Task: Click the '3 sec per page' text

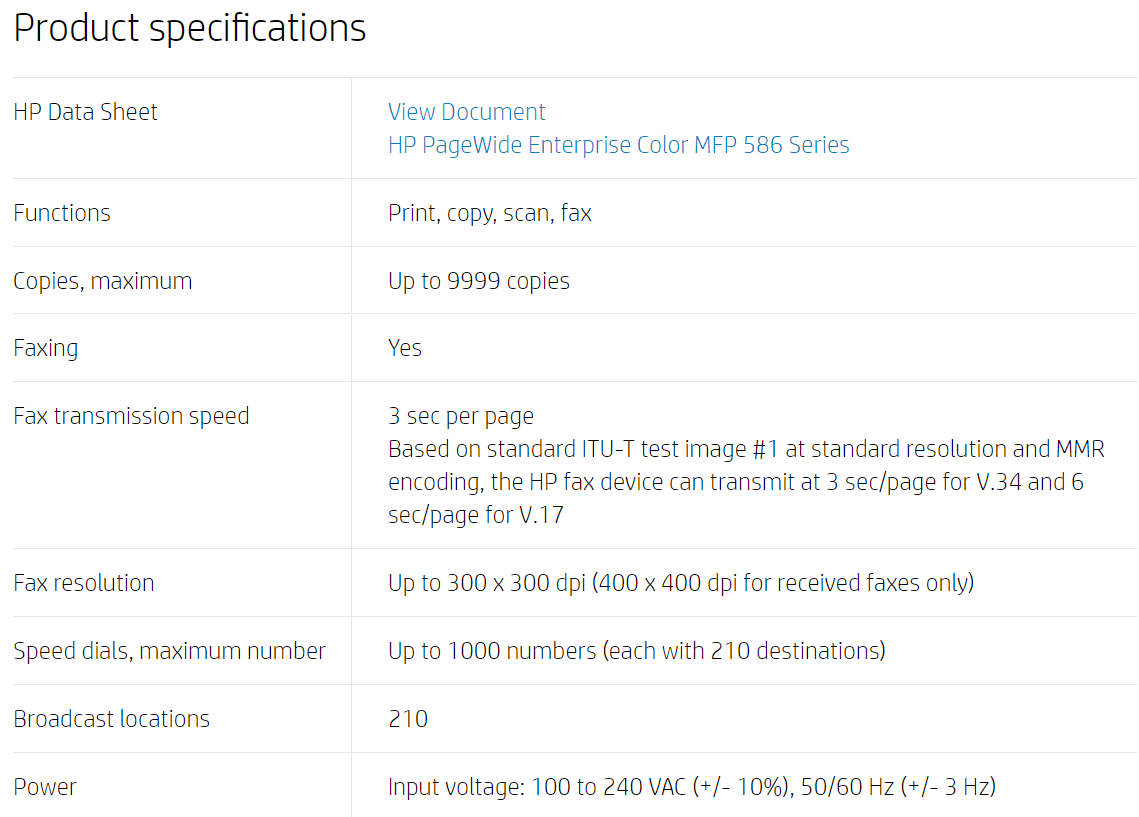Action: [x=460, y=416]
